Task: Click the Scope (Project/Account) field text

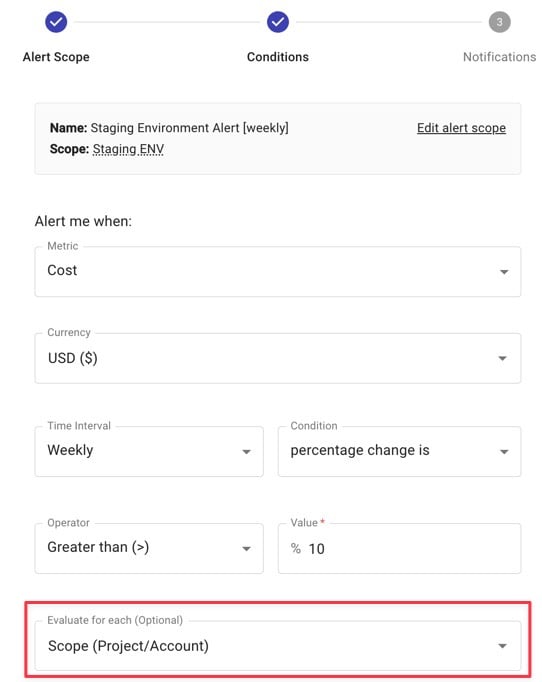Action: click(128, 646)
